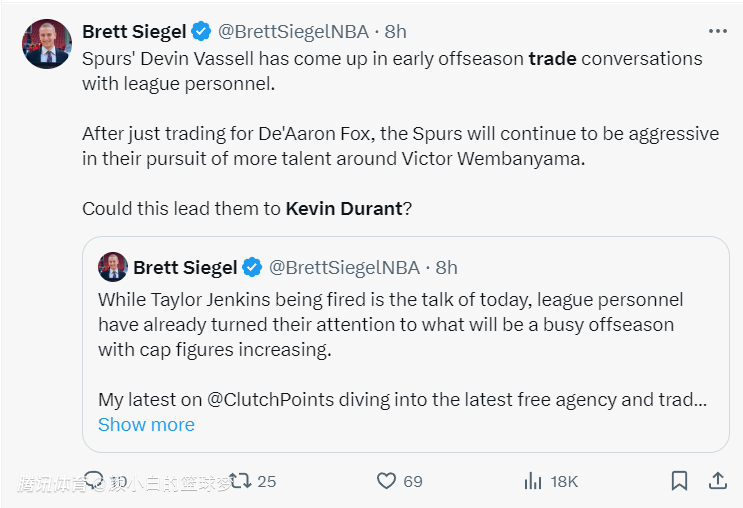Open Brett Siegel's profile avatar
Image resolution: width=743 pixels, height=508 pixels.
click(x=47, y=44)
